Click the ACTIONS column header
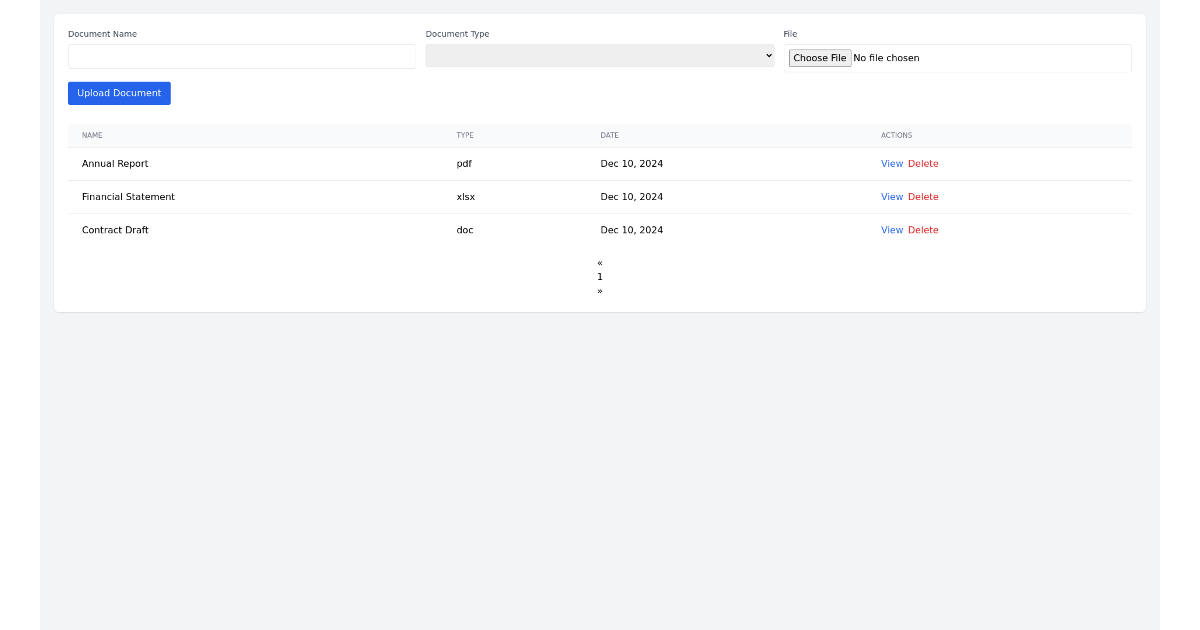Screen dimensions: 1200x630 click(x=896, y=135)
